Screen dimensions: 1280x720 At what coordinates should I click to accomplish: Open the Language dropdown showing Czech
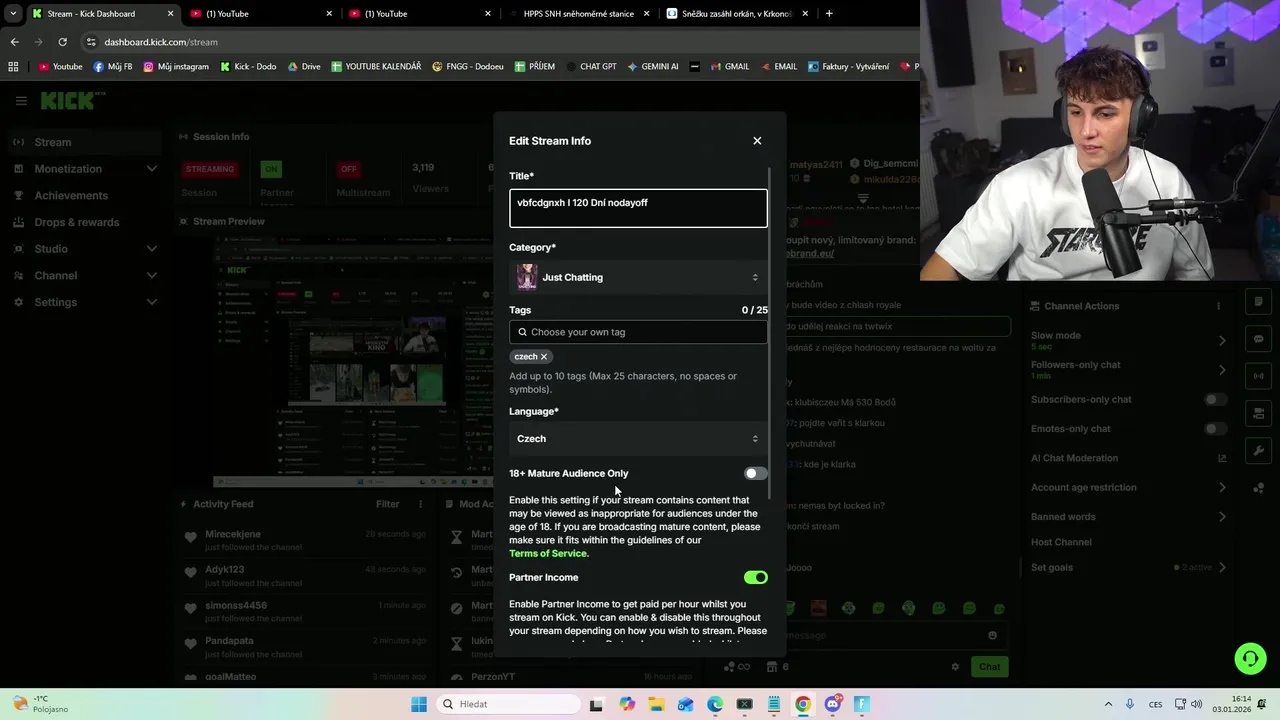pyautogui.click(x=638, y=439)
